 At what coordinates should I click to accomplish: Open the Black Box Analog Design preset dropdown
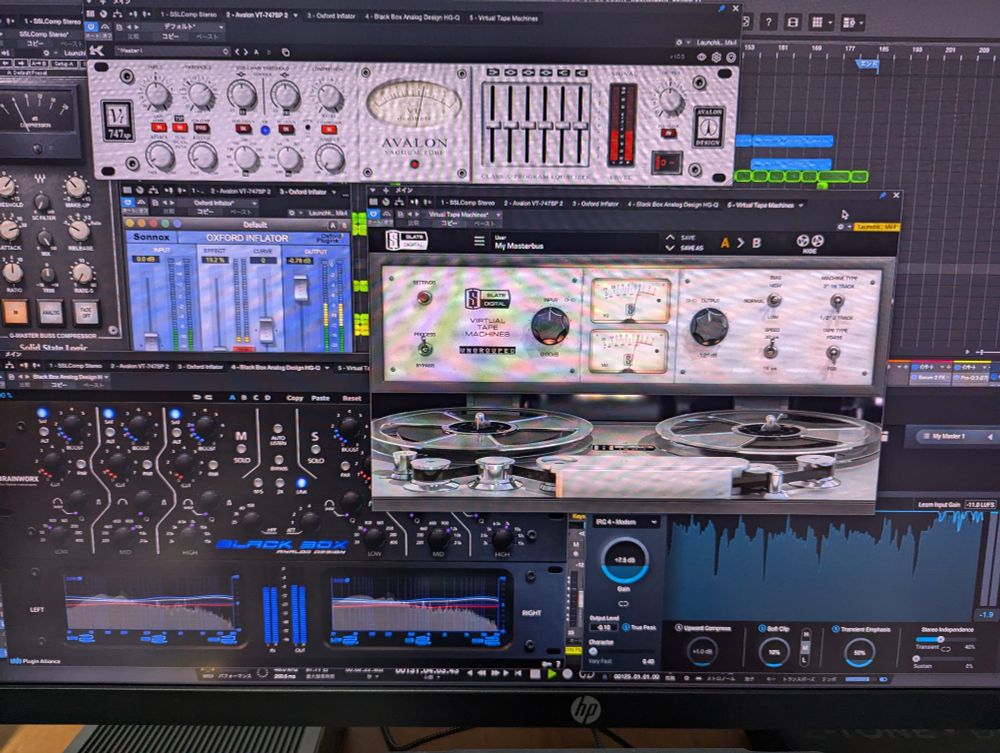coord(70,377)
